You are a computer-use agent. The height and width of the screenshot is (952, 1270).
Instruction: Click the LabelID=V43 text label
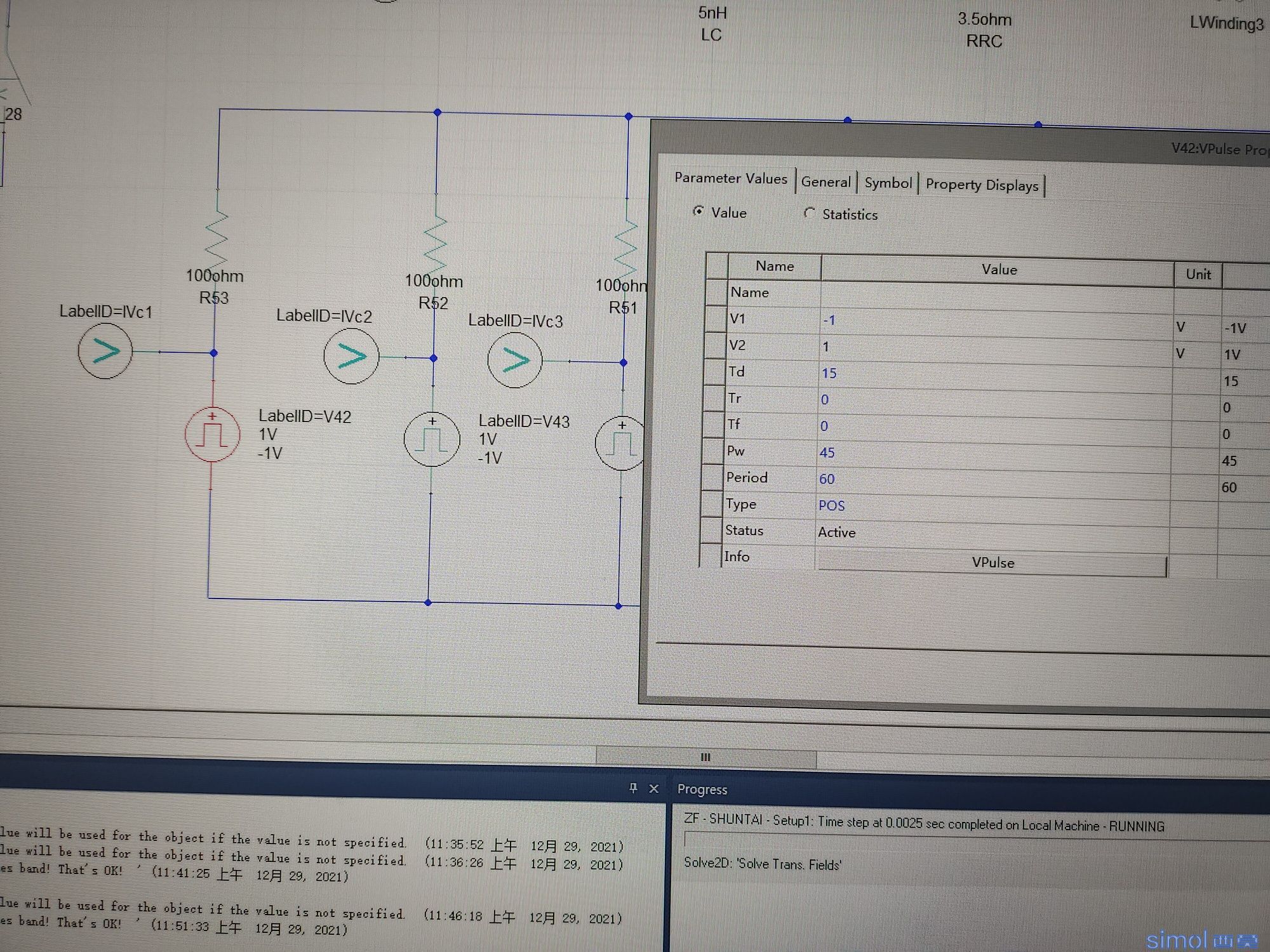click(524, 421)
